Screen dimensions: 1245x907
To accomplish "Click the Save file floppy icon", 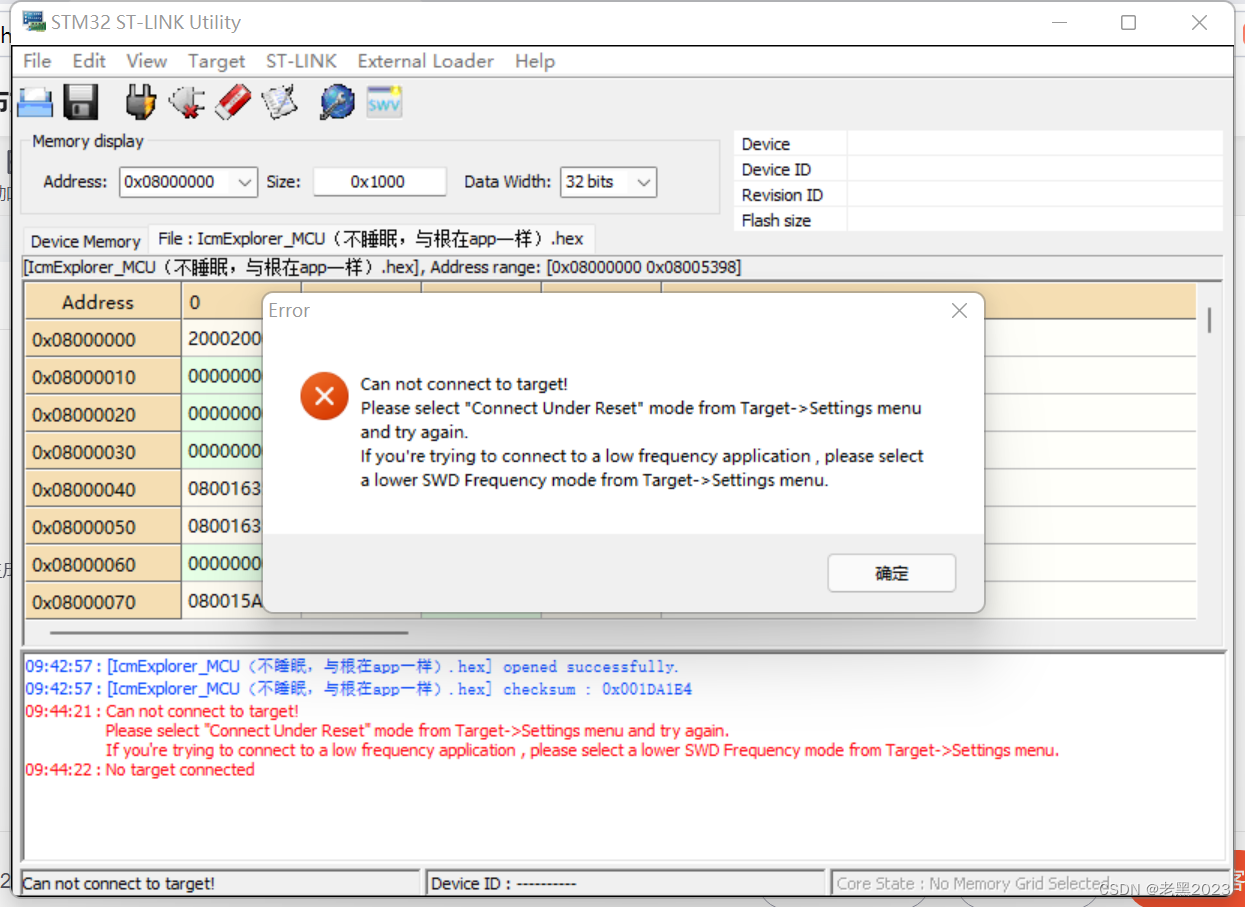I will (80, 102).
